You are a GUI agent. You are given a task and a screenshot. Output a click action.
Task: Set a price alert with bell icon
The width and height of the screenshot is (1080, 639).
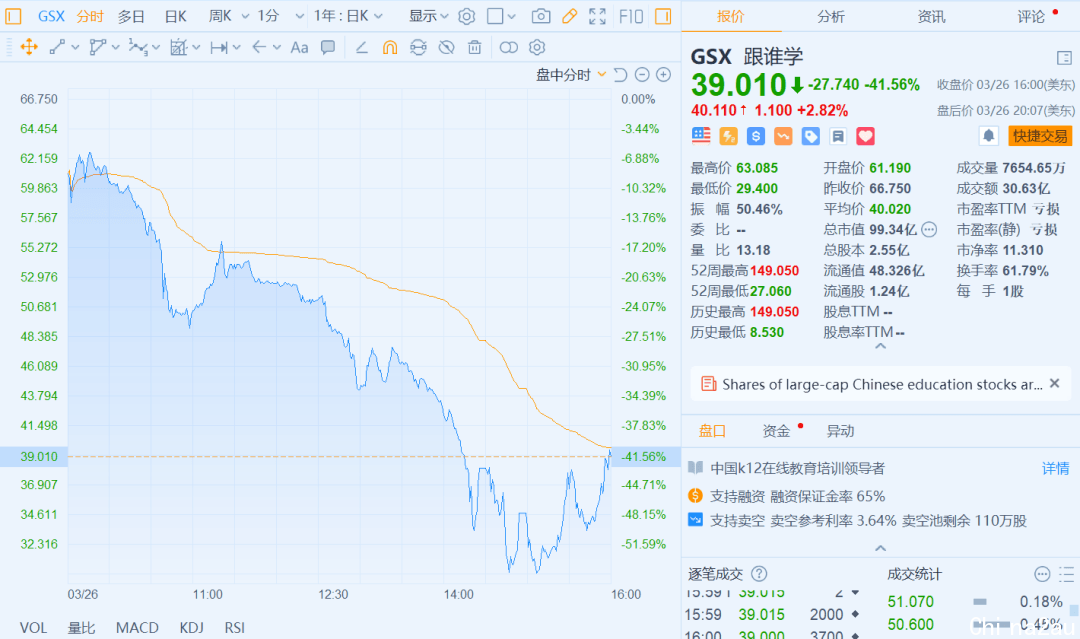click(x=988, y=136)
